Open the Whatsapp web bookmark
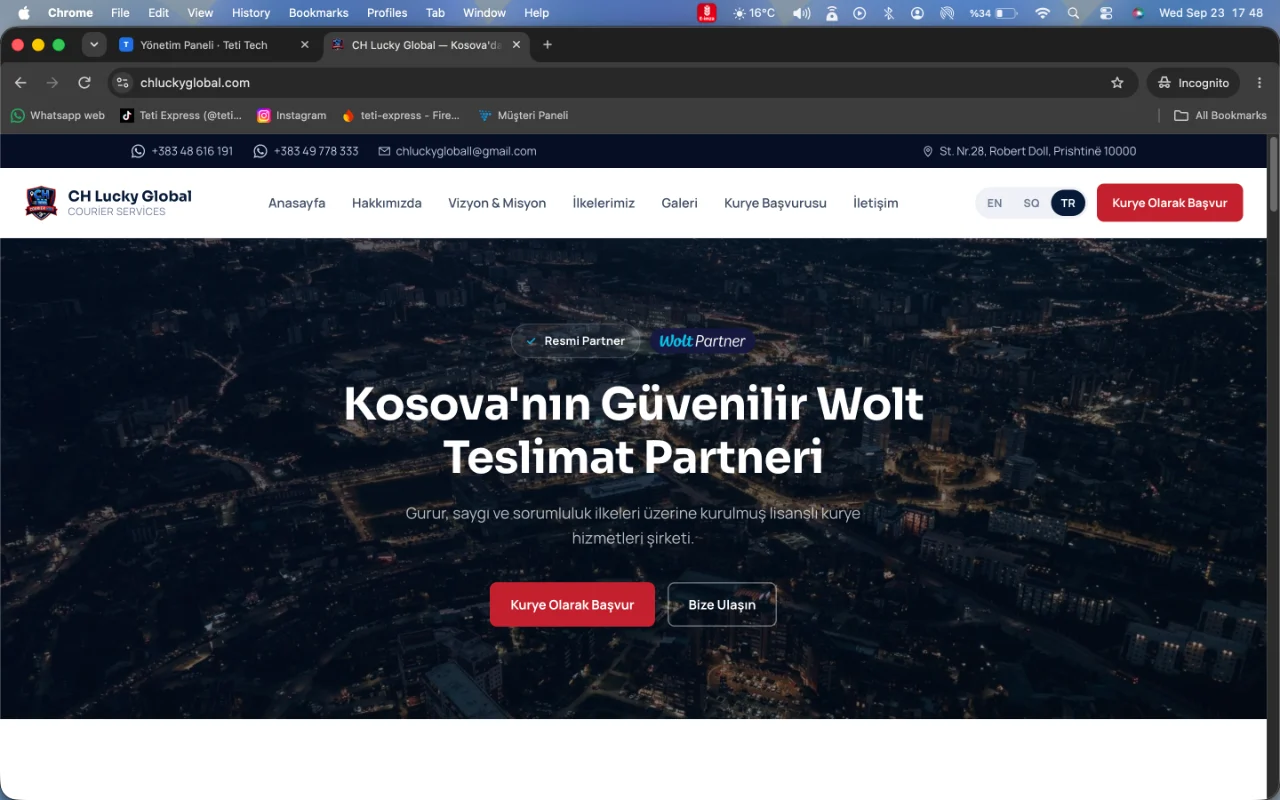Viewport: 1280px width, 800px height. click(x=58, y=115)
